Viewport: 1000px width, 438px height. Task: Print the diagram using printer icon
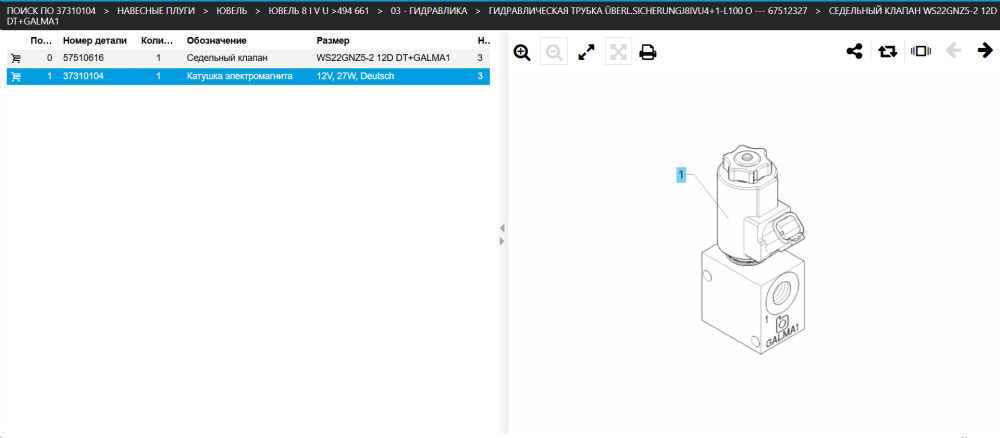point(648,52)
